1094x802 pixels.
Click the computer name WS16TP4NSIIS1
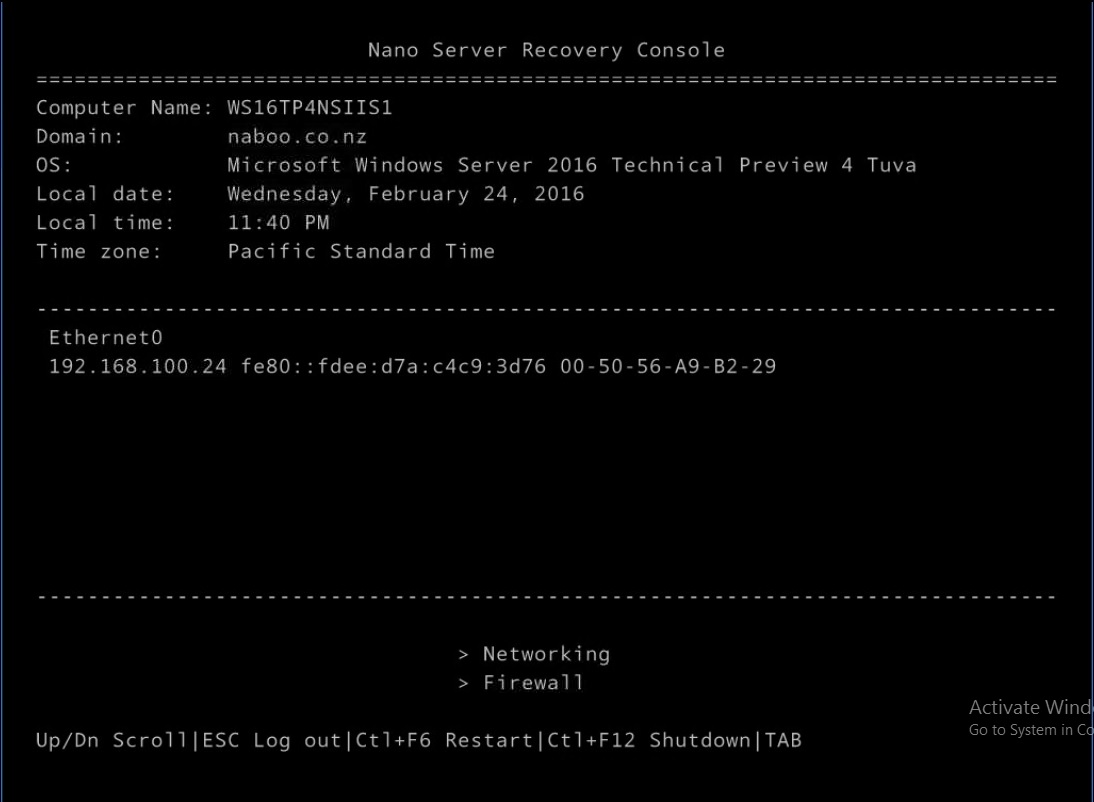pyautogui.click(x=310, y=107)
